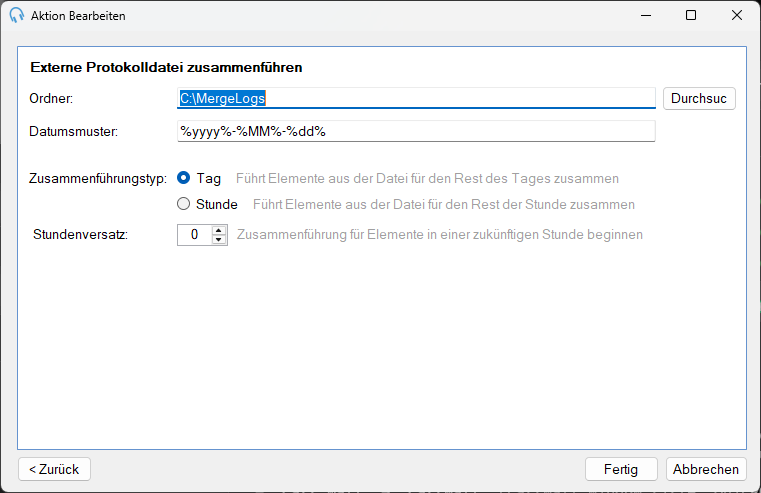Go back with the Zurück button

pos(54,469)
